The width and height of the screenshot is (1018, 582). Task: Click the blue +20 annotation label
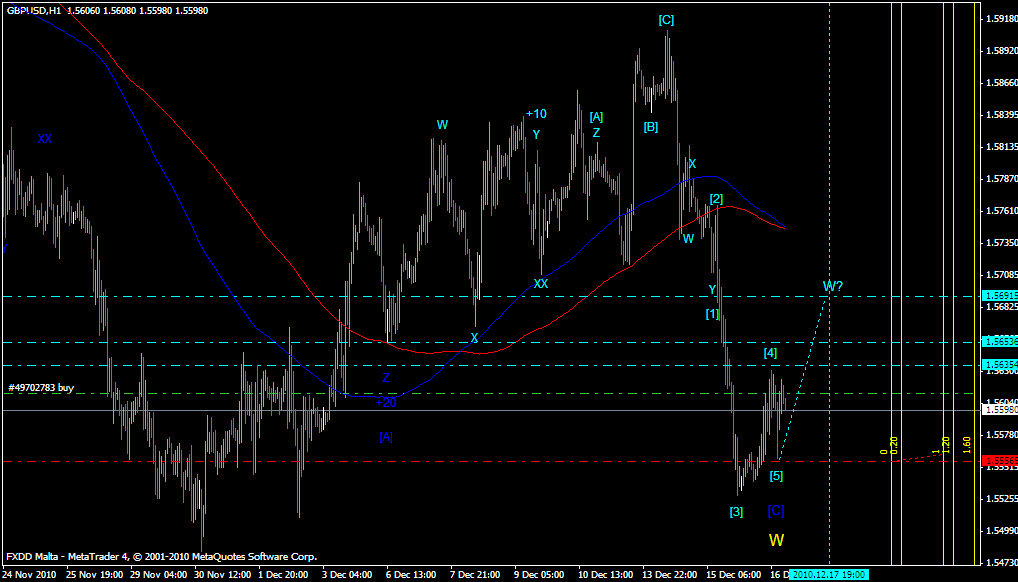tap(386, 403)
